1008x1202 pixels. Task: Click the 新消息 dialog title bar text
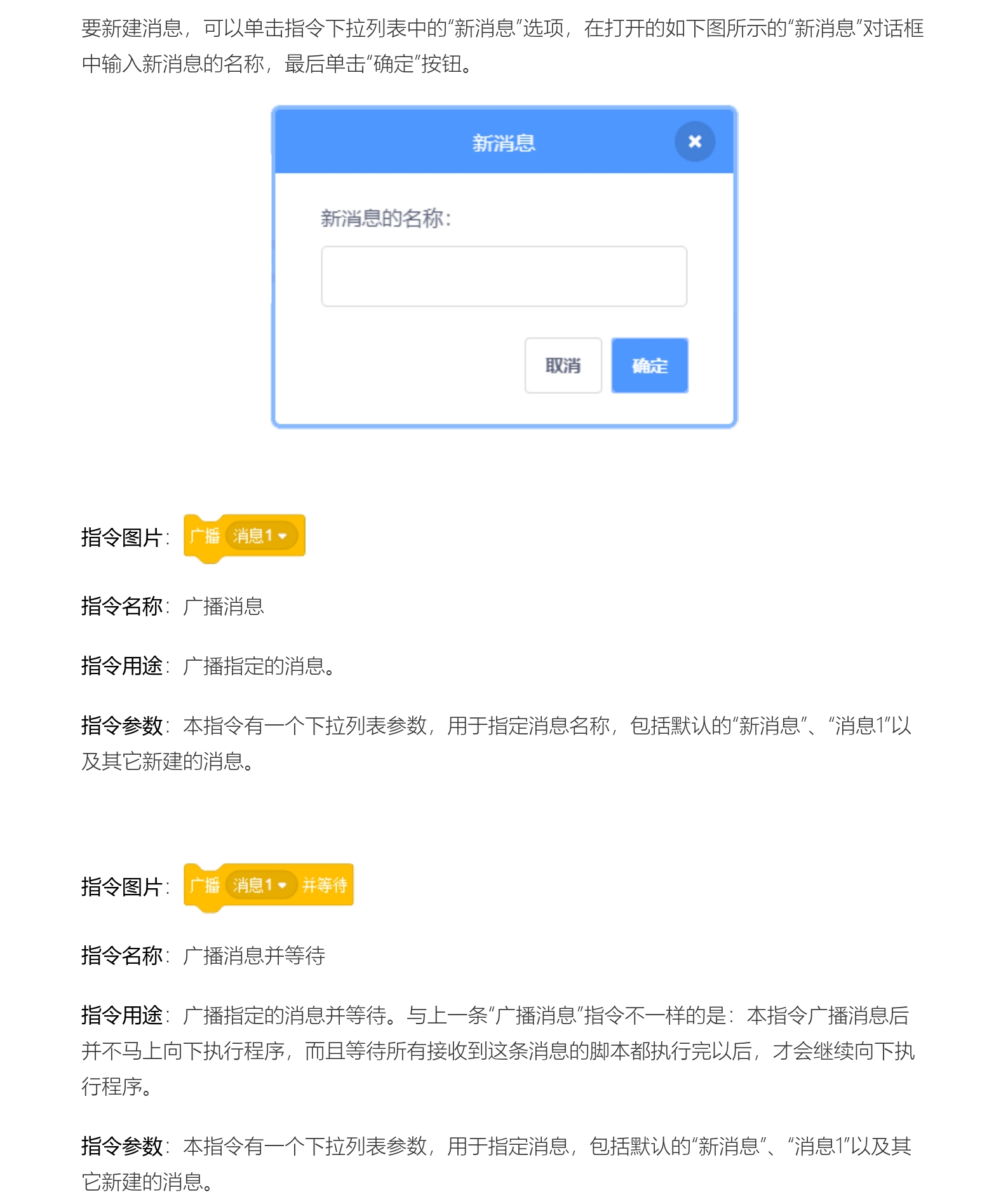click(504, 143)
